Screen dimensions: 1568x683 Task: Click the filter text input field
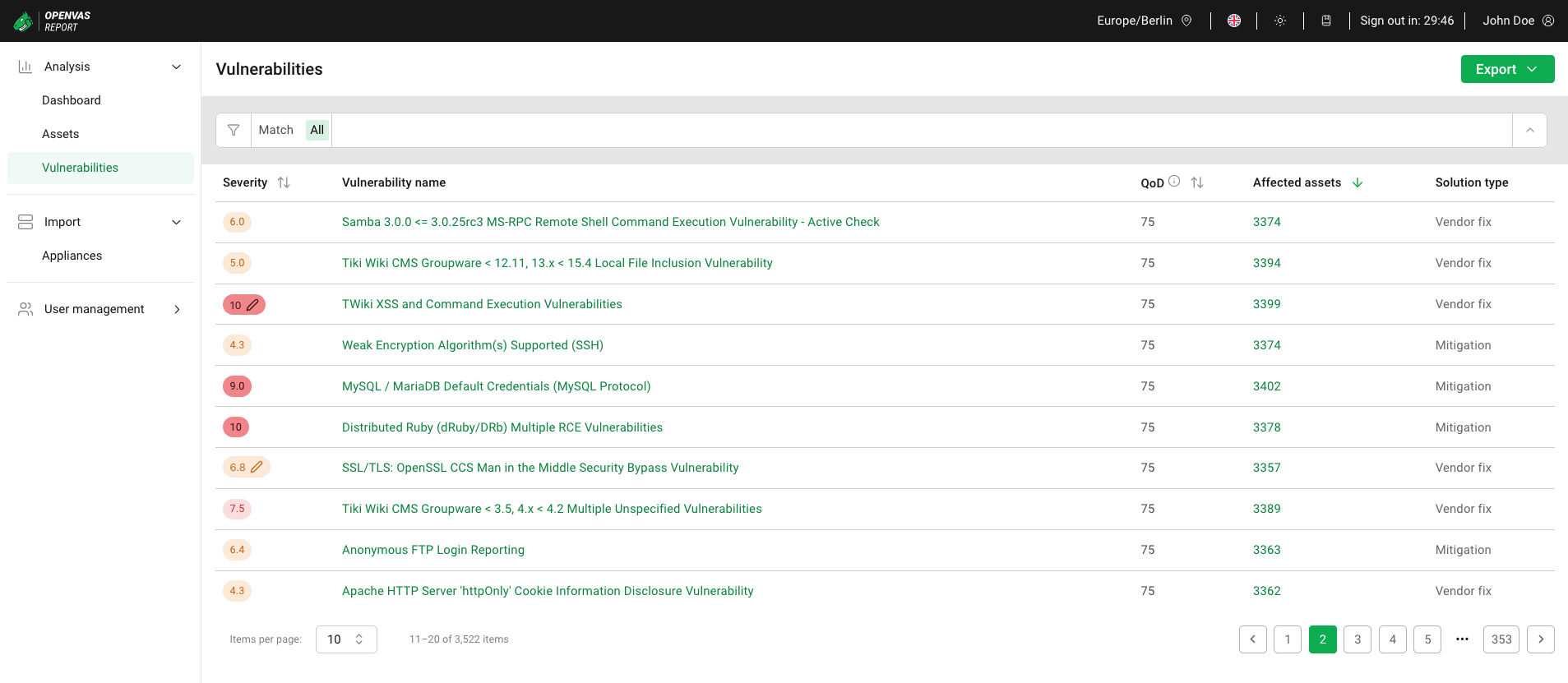pyautogui.click(x=922, y=130)
